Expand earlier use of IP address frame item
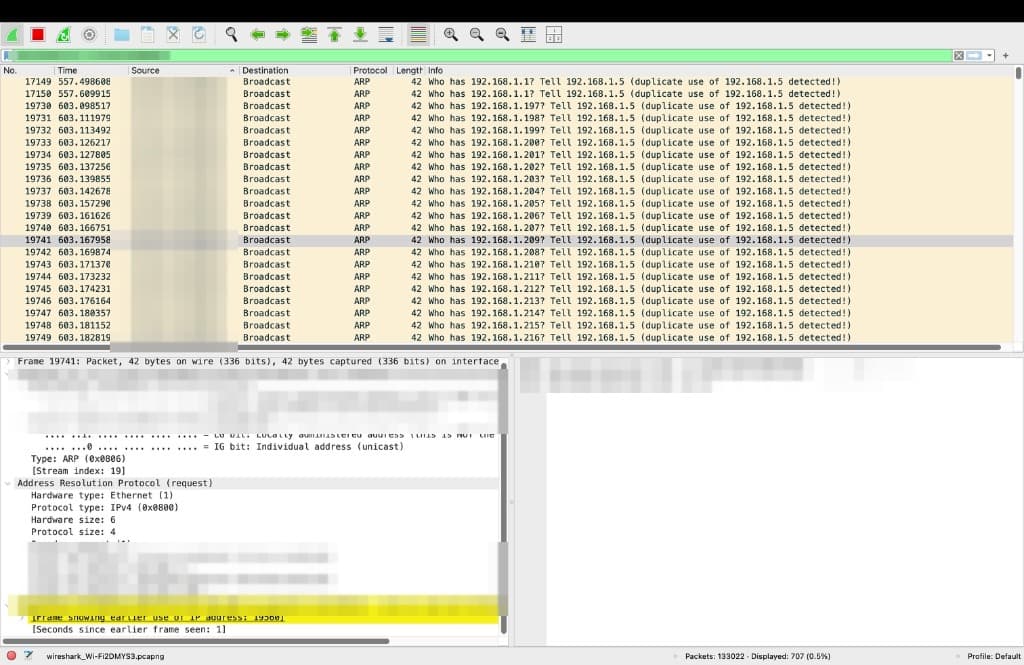Screen dimensions: 1024x665 (x=22, y=617)
